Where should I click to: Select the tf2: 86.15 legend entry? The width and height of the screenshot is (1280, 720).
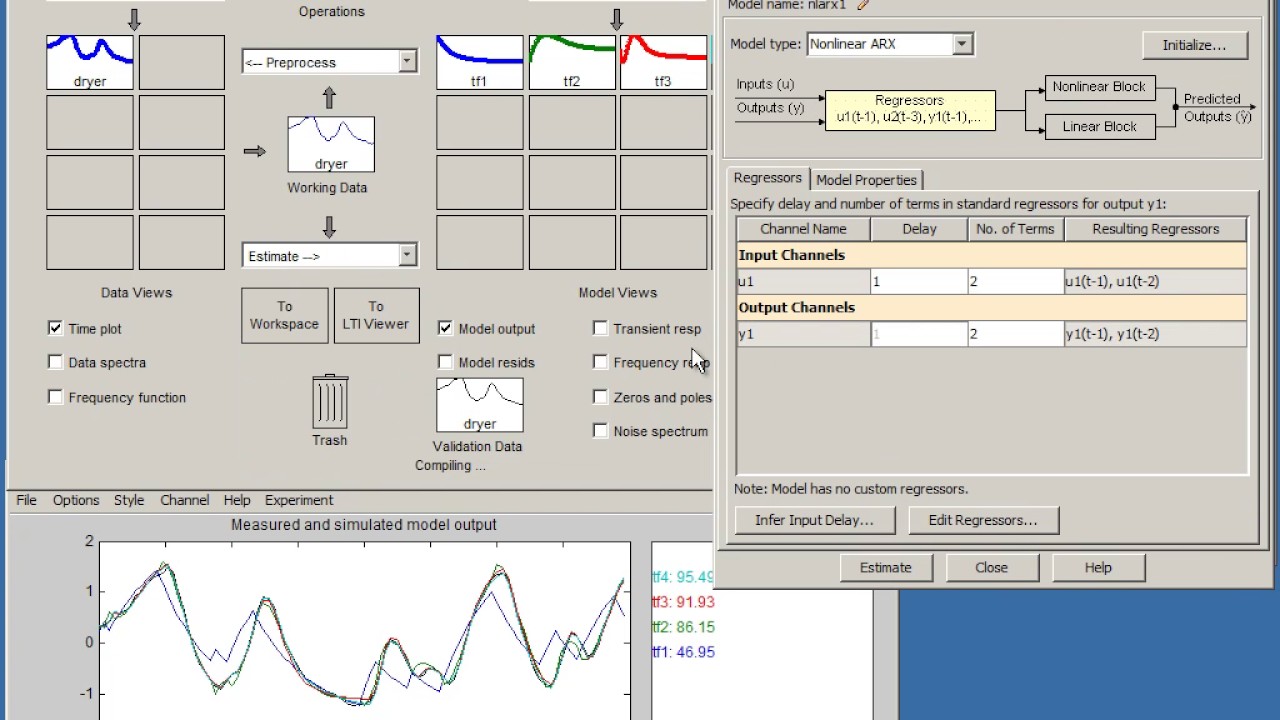click(683, 627)
